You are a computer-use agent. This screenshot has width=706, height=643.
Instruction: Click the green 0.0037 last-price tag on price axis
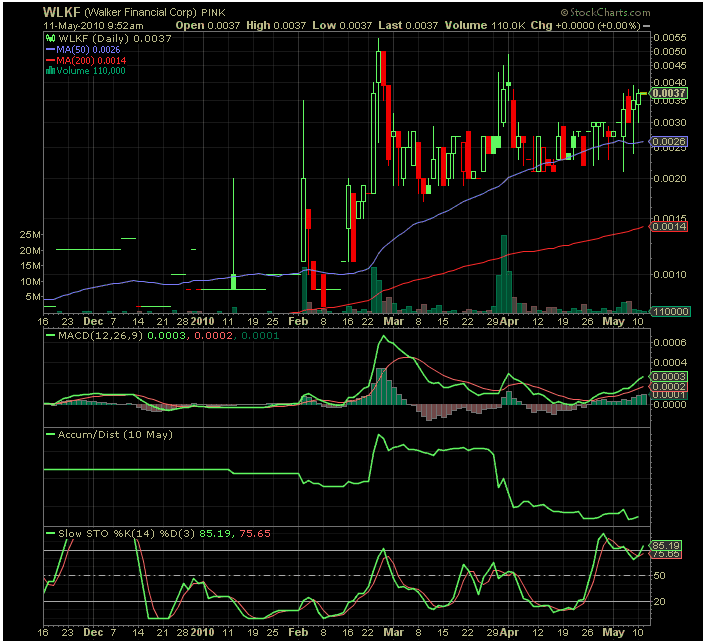pyautogui.click(x=669, y=93)
